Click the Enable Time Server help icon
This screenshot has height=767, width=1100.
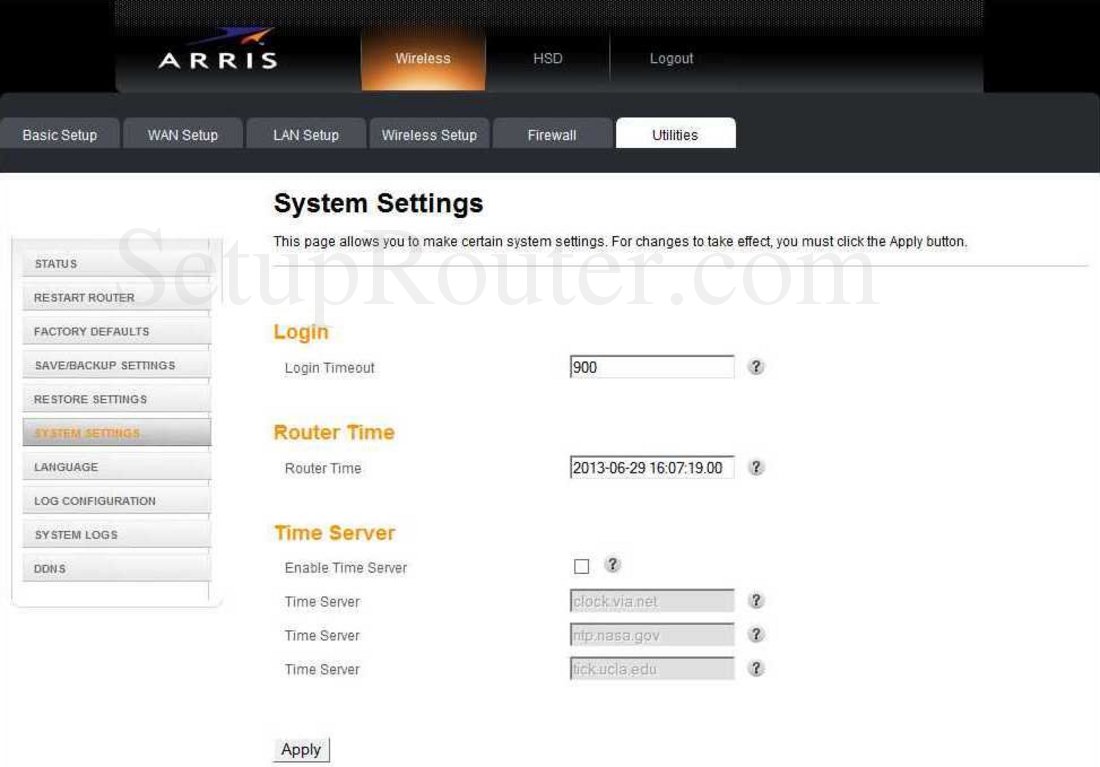(x=612, y=564)
